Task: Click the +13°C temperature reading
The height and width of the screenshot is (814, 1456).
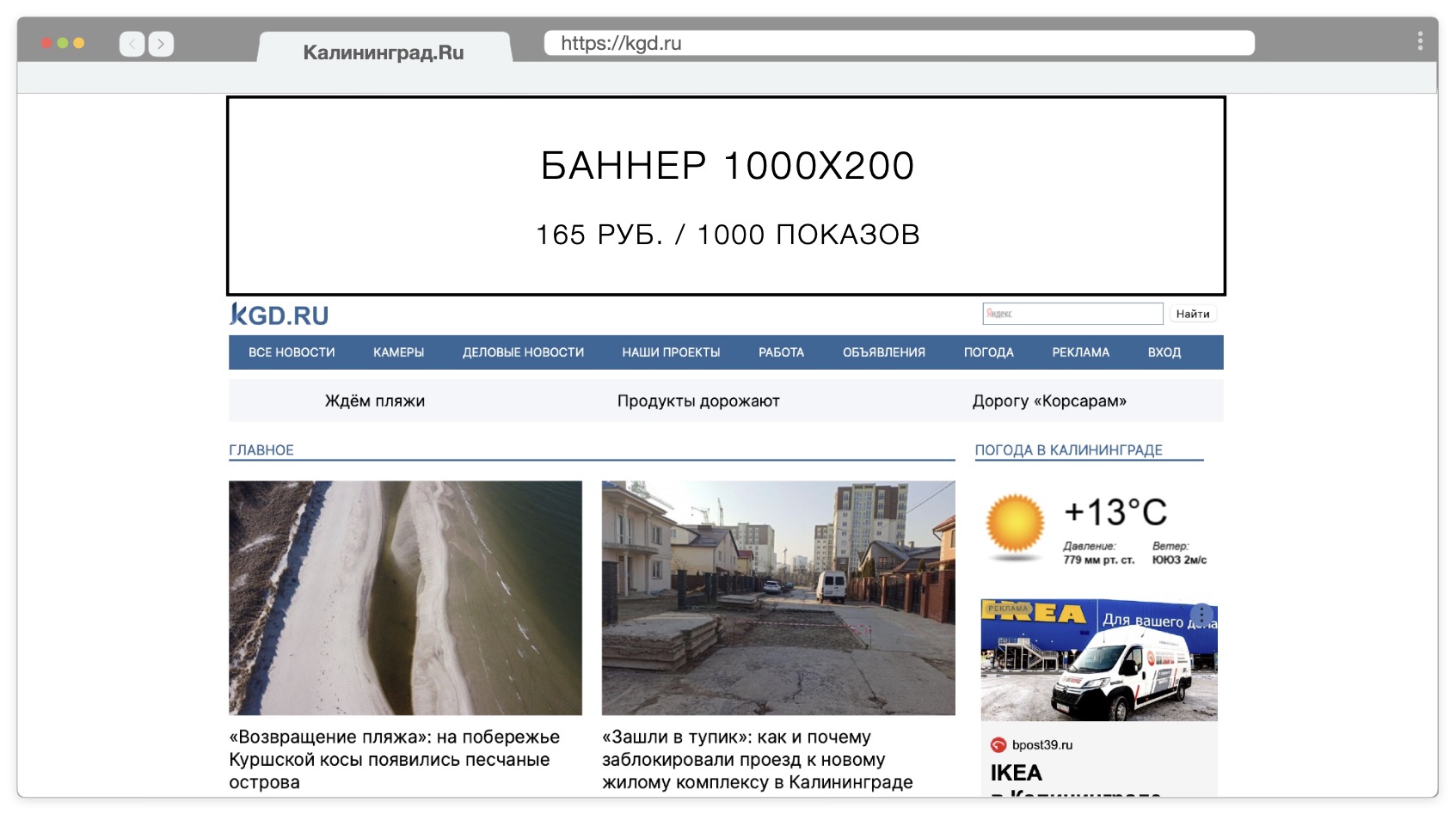Action: coord(1115,512)
